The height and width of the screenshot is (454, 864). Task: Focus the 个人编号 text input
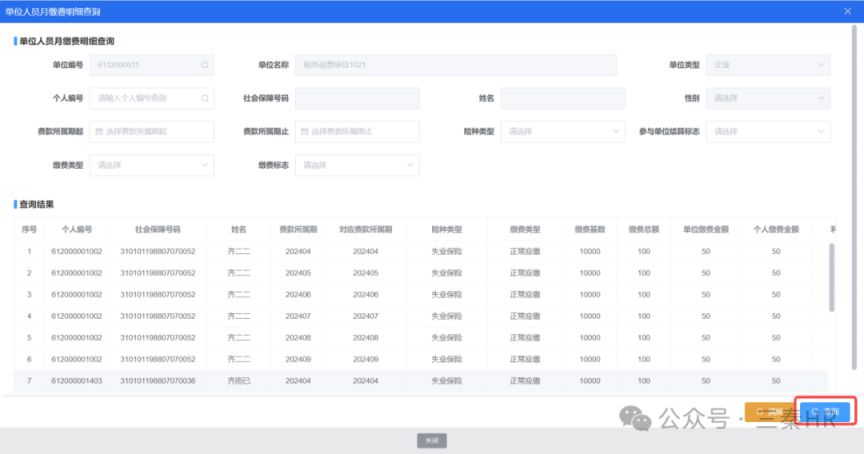152,98
